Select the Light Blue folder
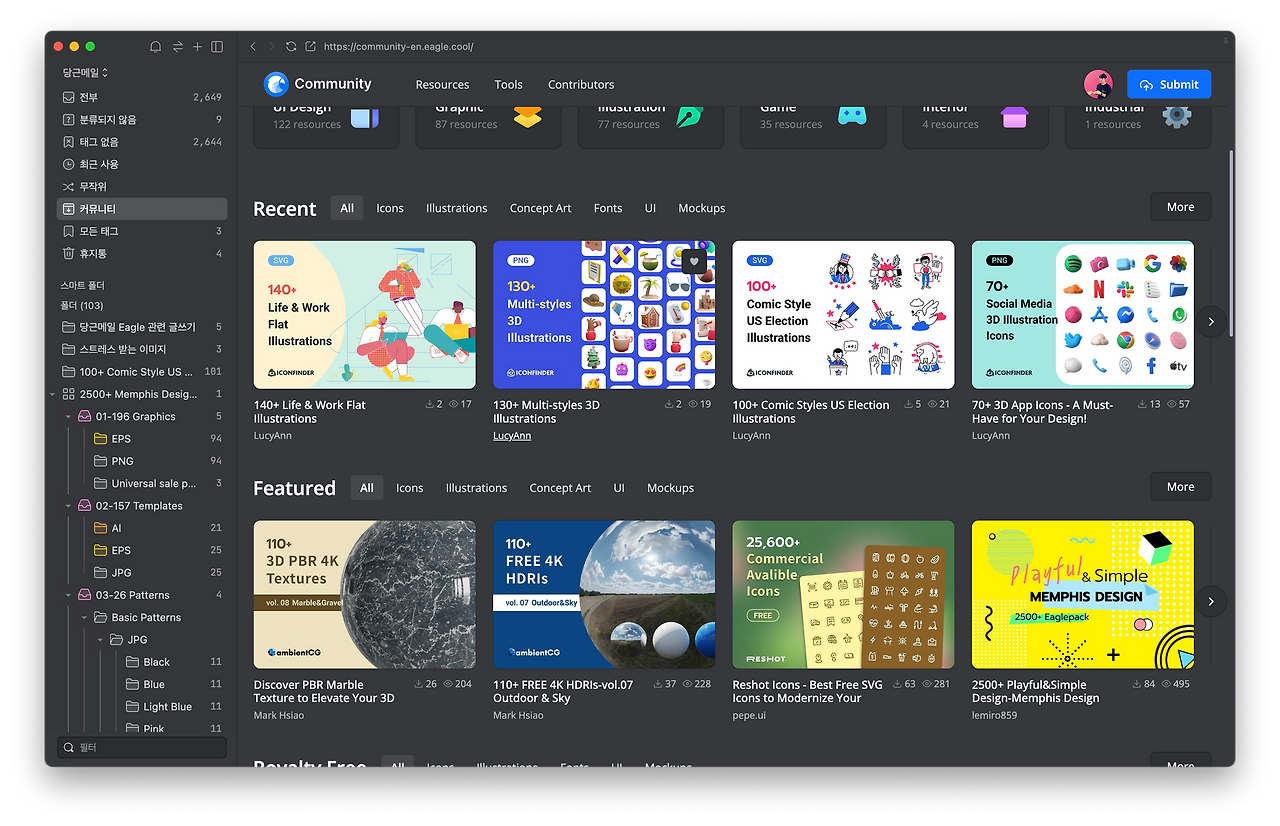 point(142,707)
